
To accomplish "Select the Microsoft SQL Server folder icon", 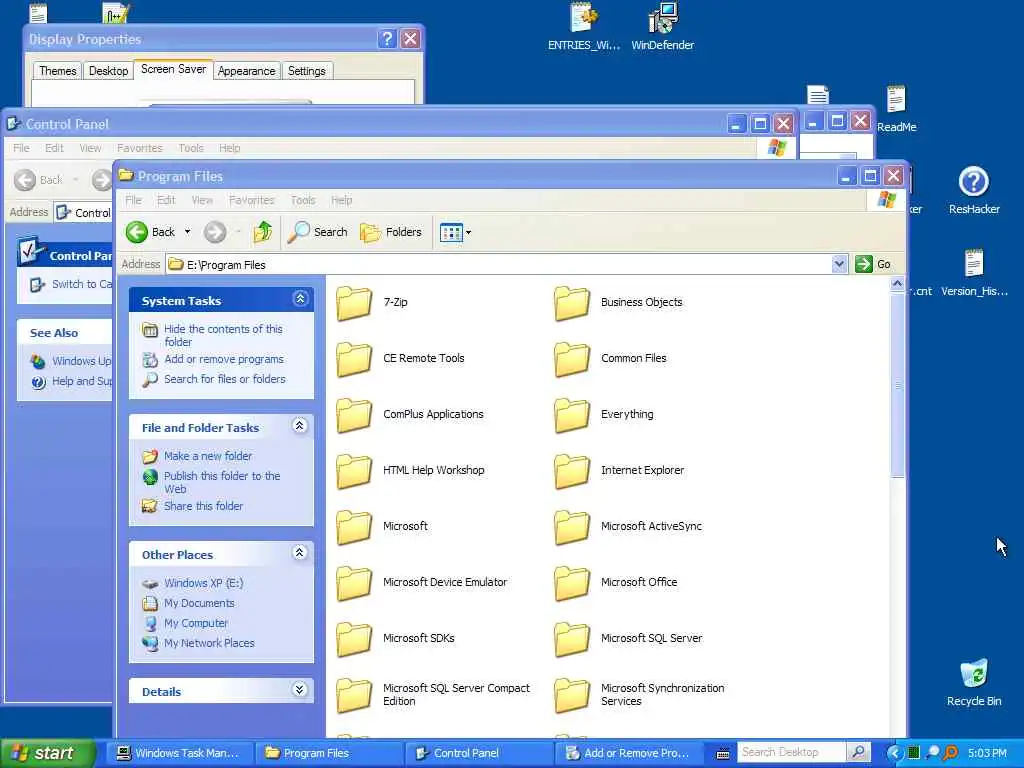I will [571, 639].
